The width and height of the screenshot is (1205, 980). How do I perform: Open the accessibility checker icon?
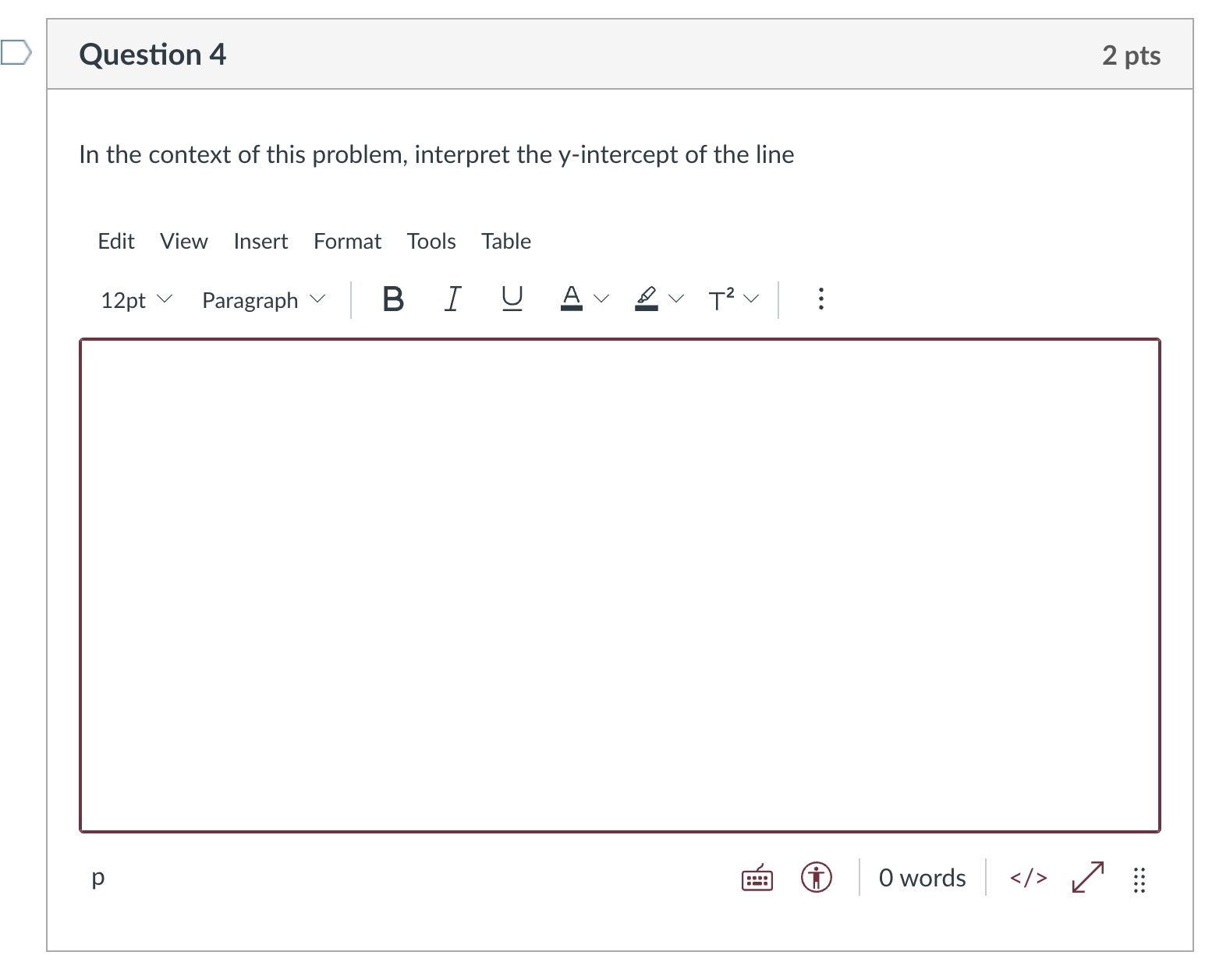tap(817, 878)
